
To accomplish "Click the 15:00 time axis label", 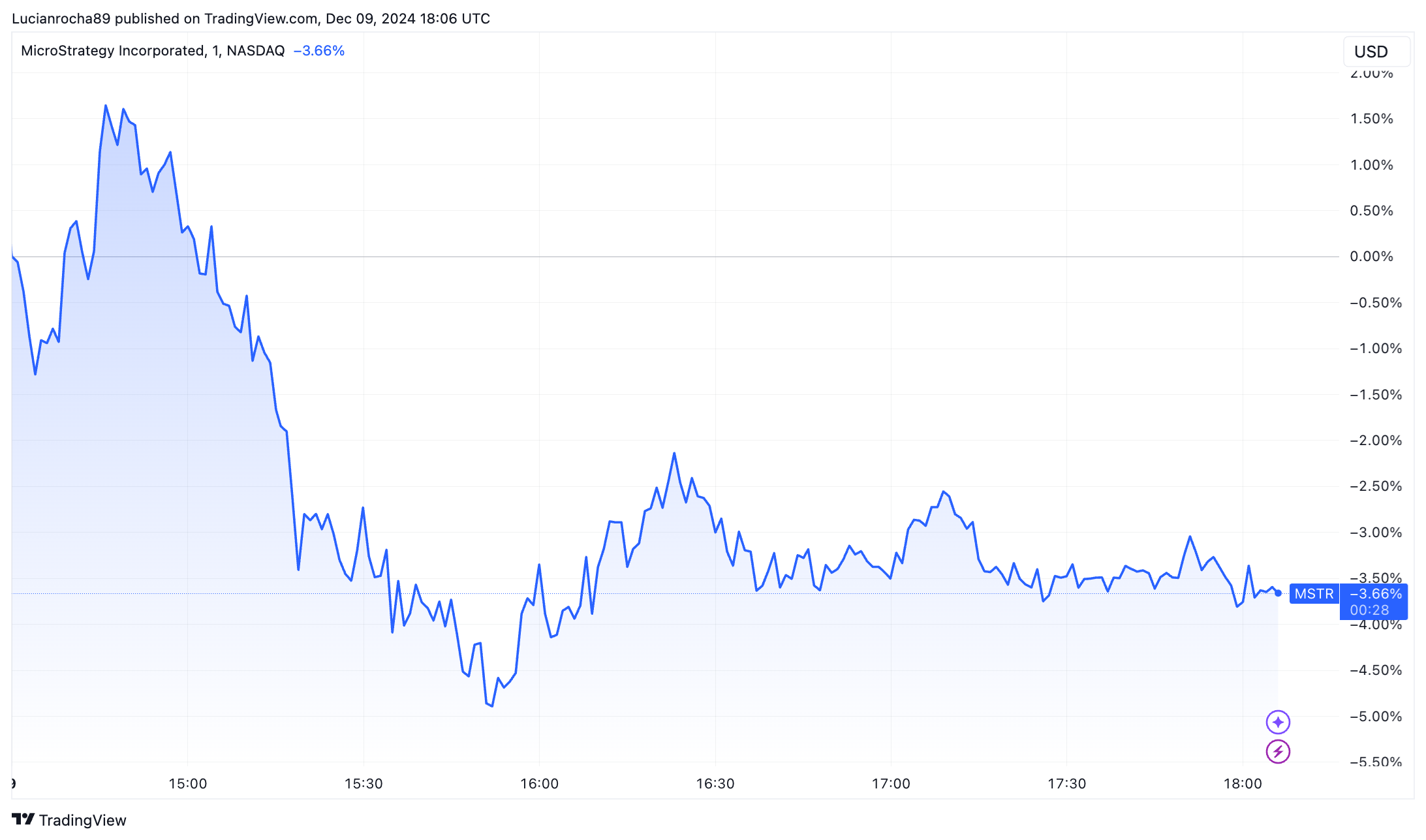I will (x=187, y=783).
